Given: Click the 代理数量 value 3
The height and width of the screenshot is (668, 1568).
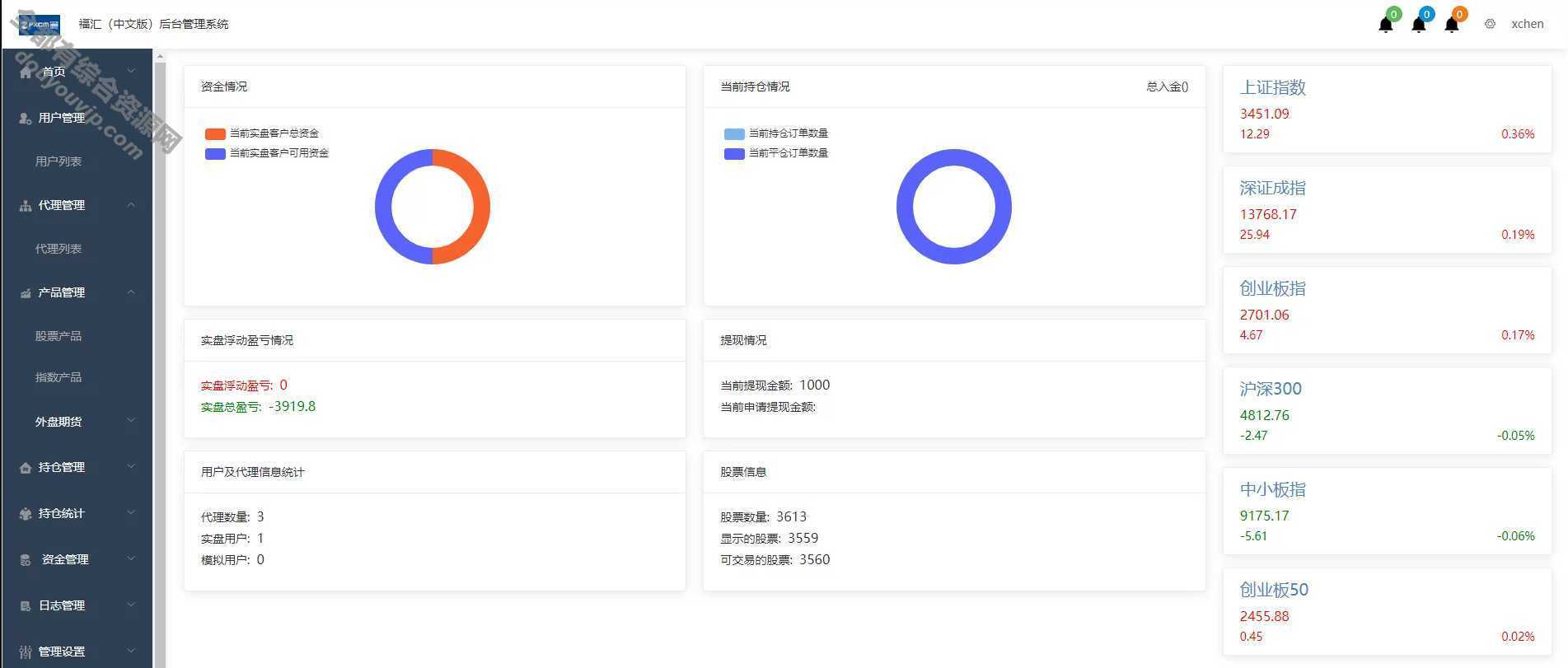Looking at the screenshot, I should (260, 516).
